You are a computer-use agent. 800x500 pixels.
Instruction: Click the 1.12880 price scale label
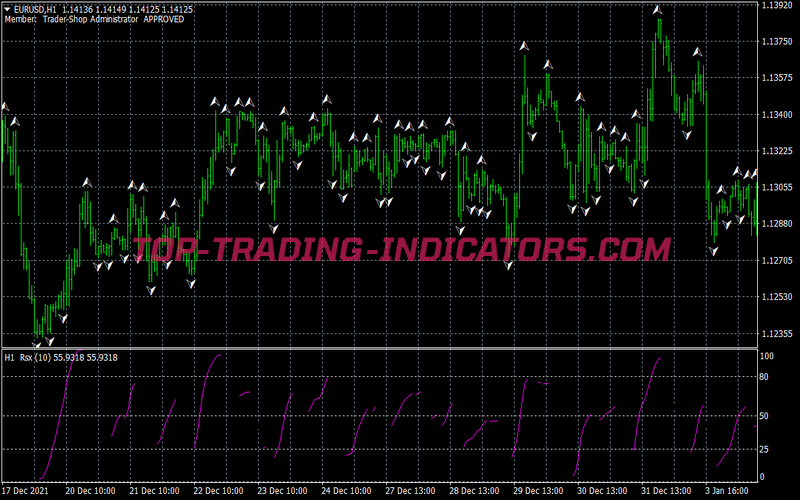pyautogui.click(x=777, y=223)
